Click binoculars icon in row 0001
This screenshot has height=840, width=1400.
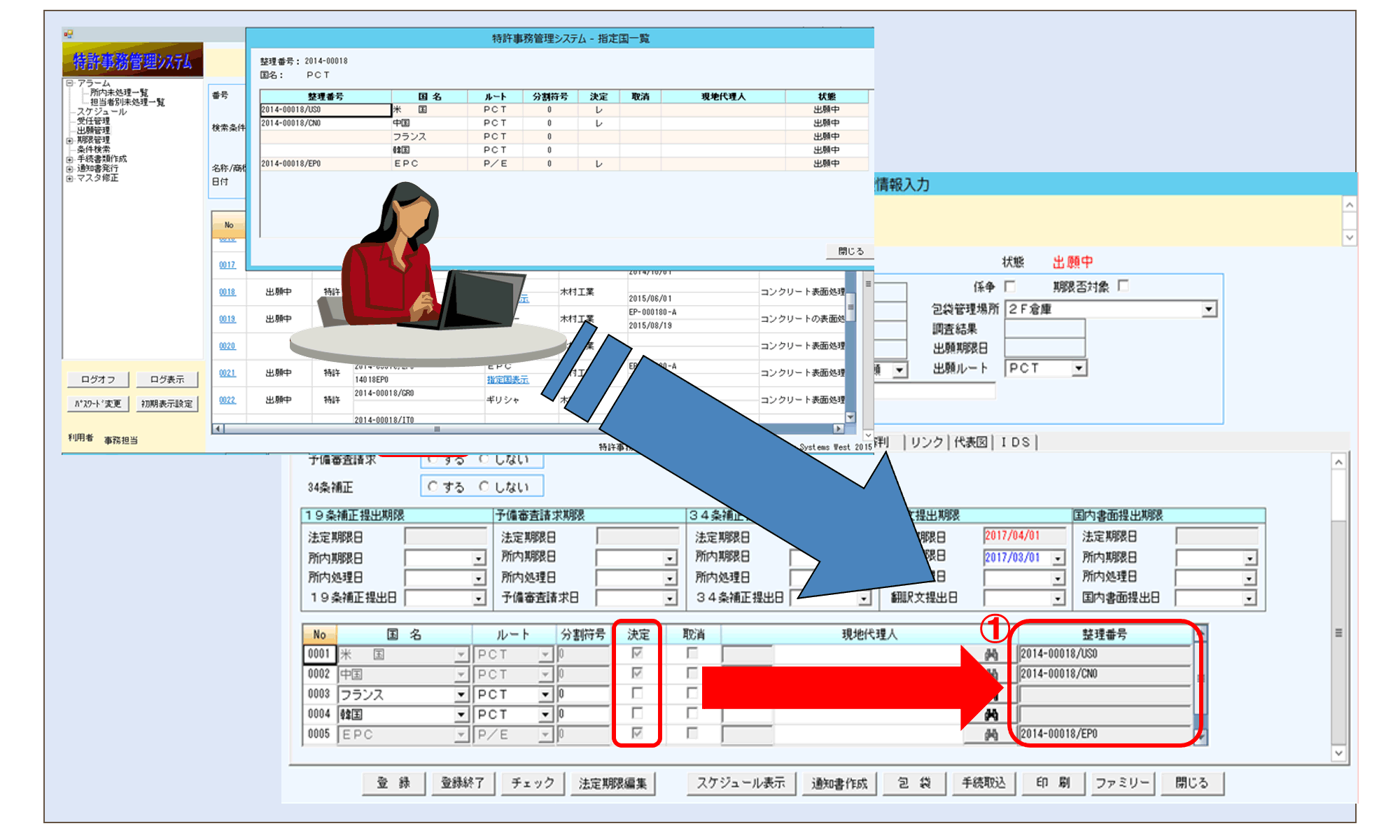tap(990, 654)
